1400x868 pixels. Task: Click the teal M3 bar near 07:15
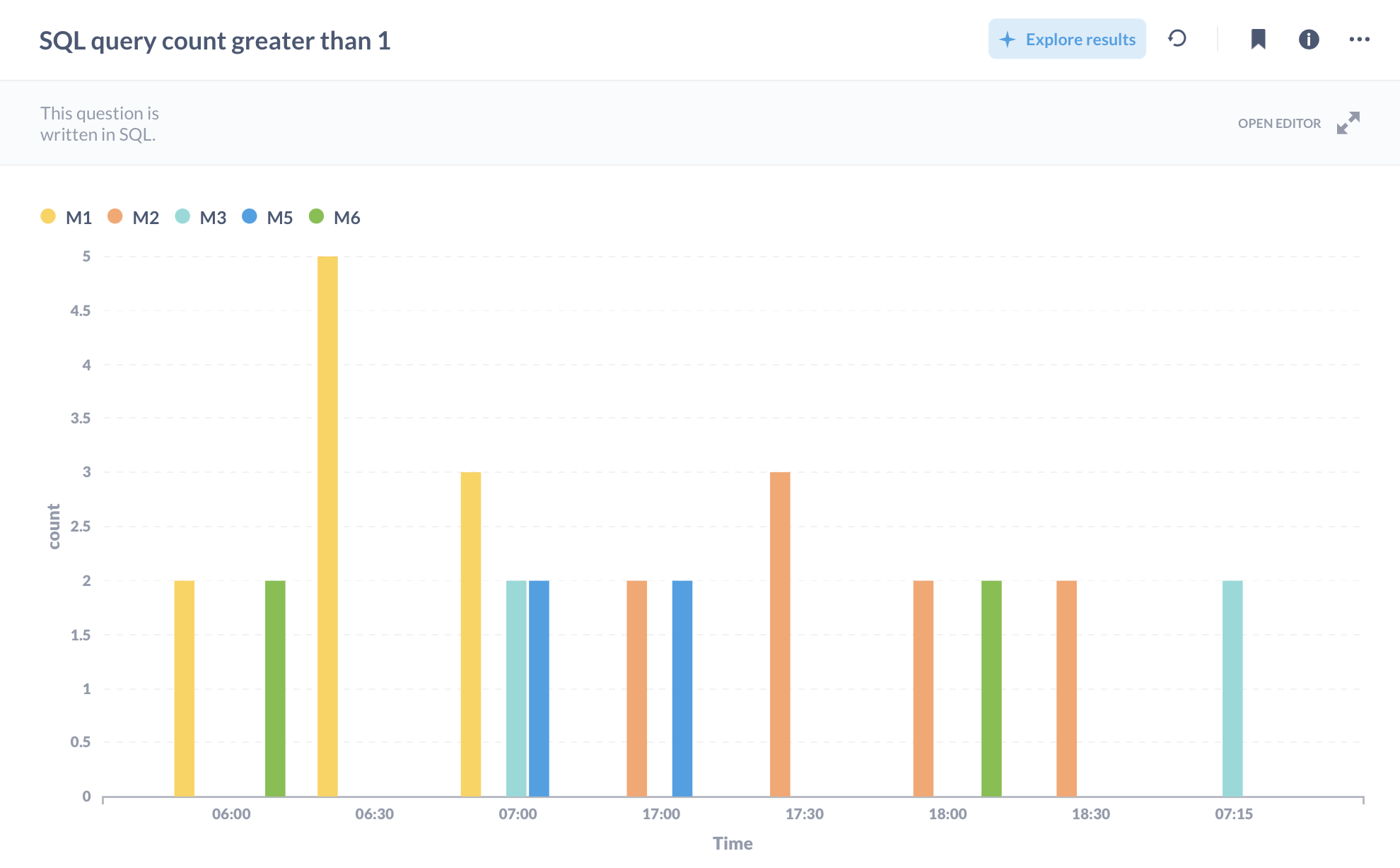click(x=1232, y=688)
